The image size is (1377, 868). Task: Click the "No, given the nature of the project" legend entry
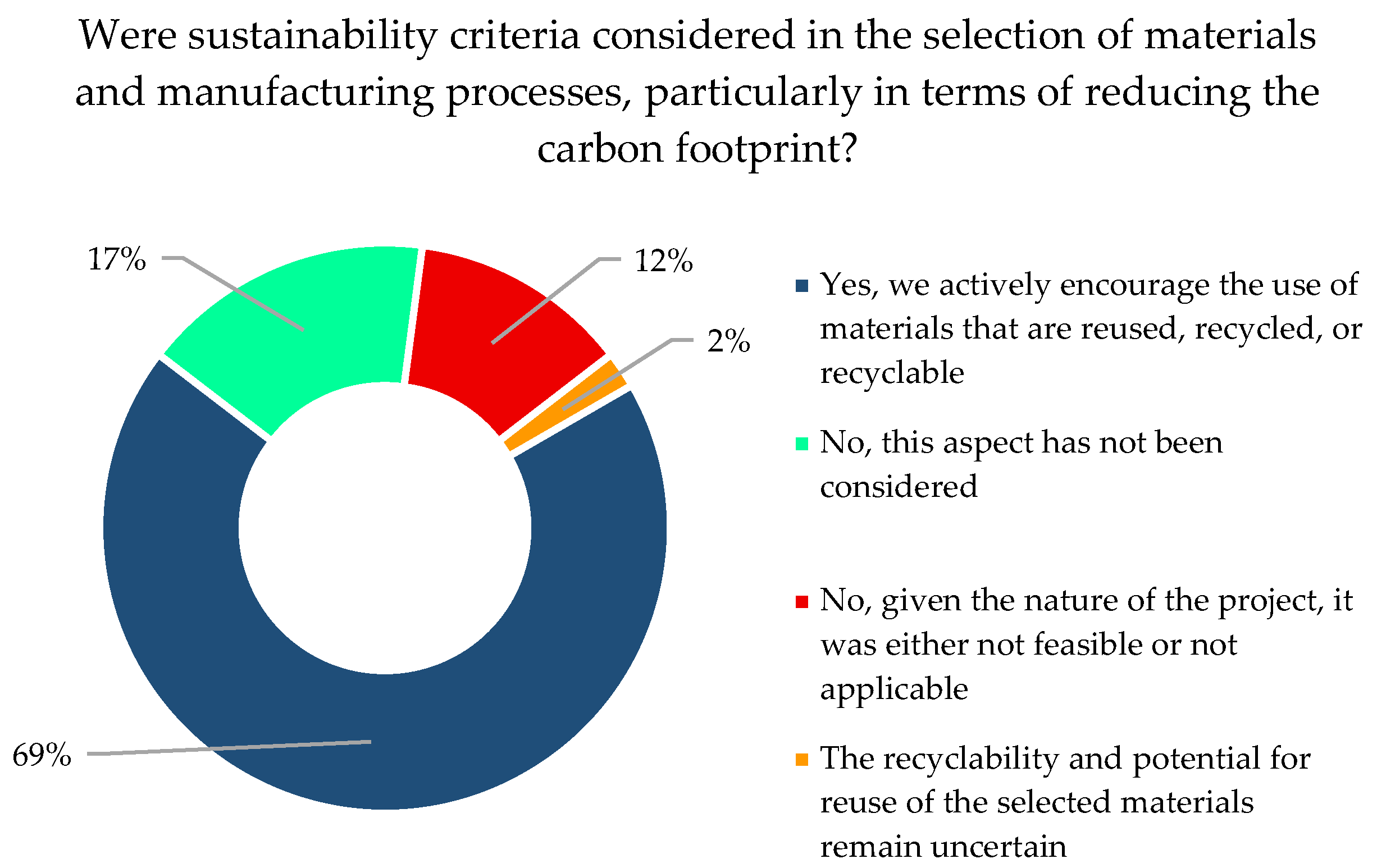[x=1087, y=645]
